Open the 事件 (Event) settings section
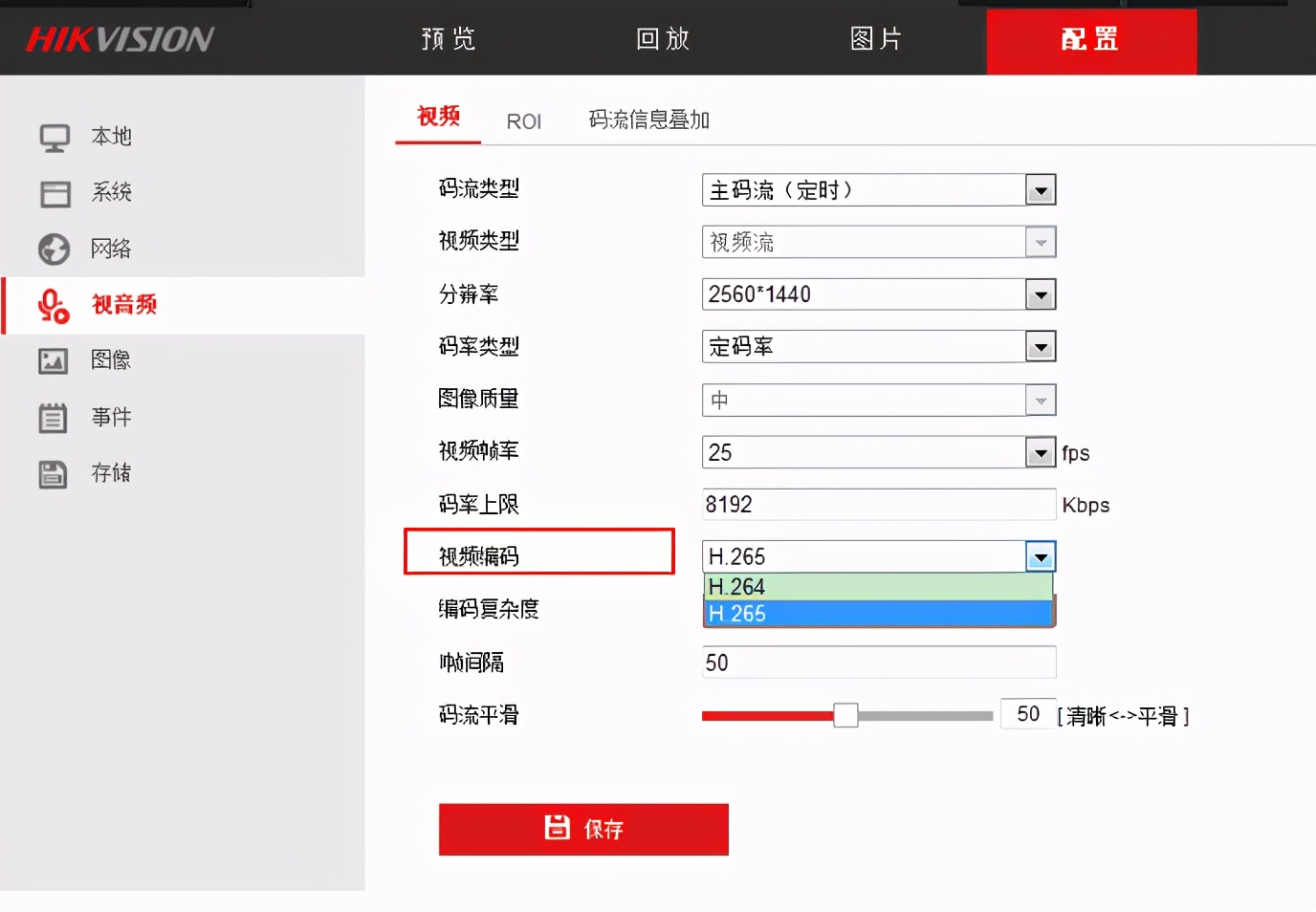The width and height of the screenshot is (1316, 912). coord(111,417)
